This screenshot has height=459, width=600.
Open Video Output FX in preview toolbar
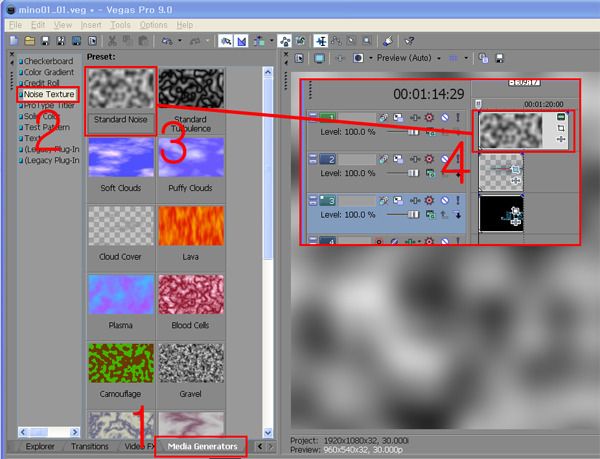click(339, 59)
